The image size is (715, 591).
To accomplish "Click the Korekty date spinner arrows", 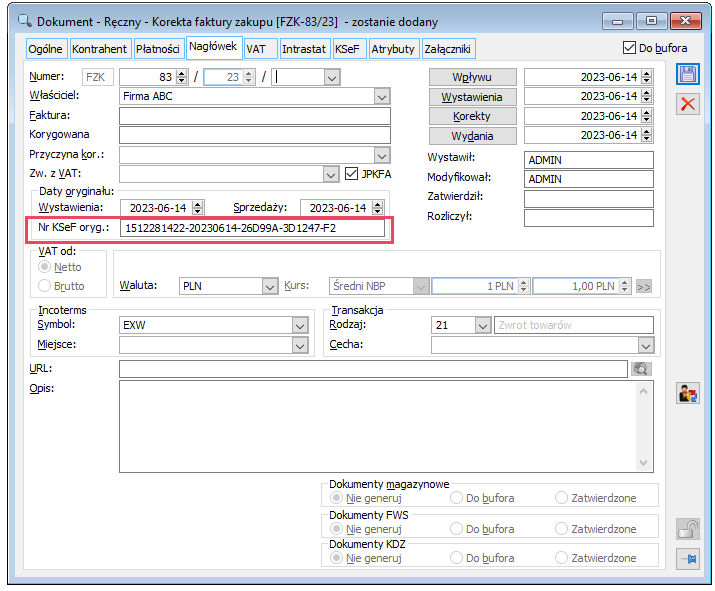I will click(x=646, y=116).
